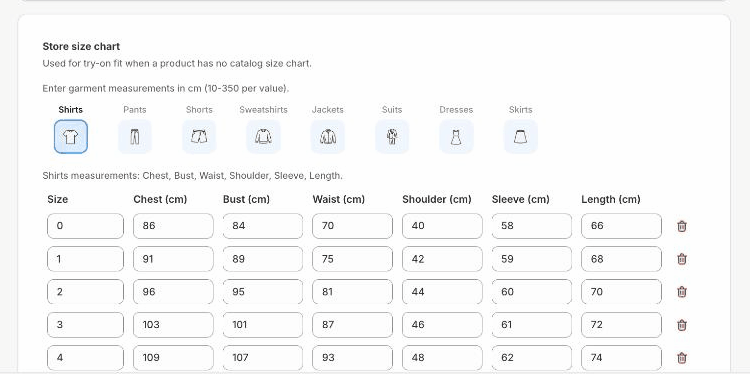Edit Waist value 75 for size 1
Viewport: 750px width, 374px height.
tap(353, 259)
